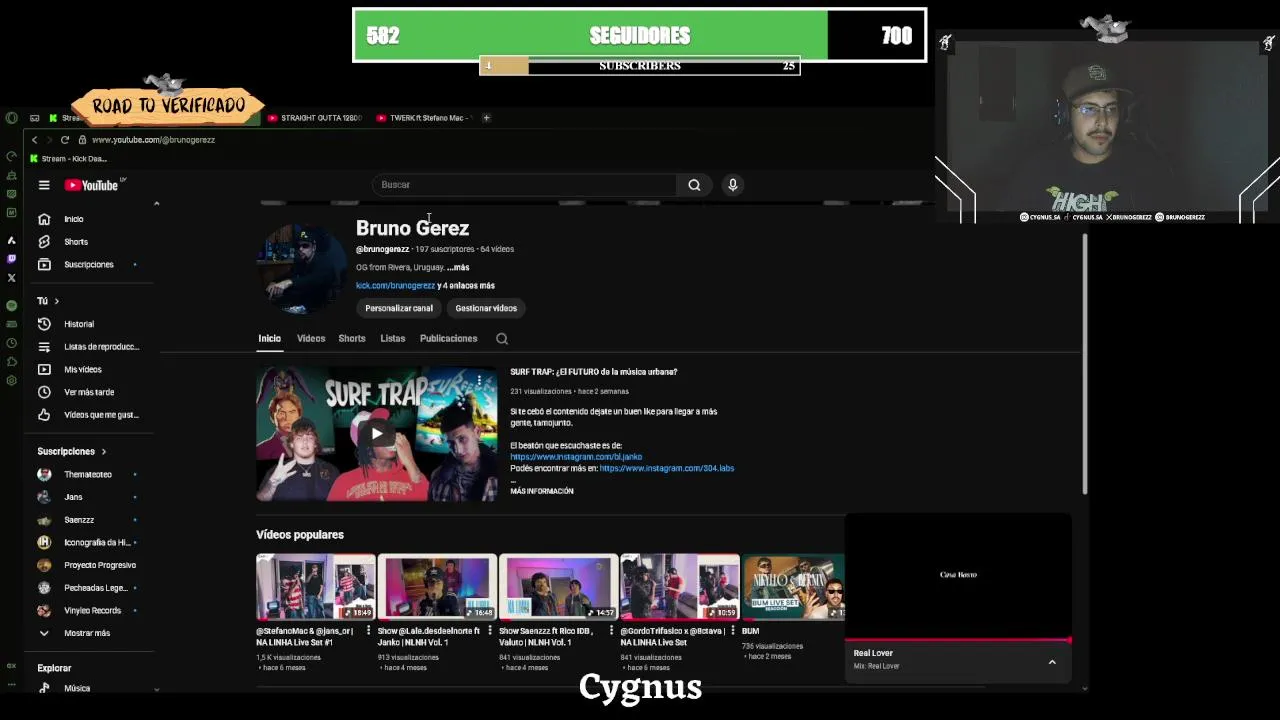This screenshot has width=1280, height=720.
Task: Open Twitch in browser sidebar
Action: pyautogui.click(x=11, y=259)
